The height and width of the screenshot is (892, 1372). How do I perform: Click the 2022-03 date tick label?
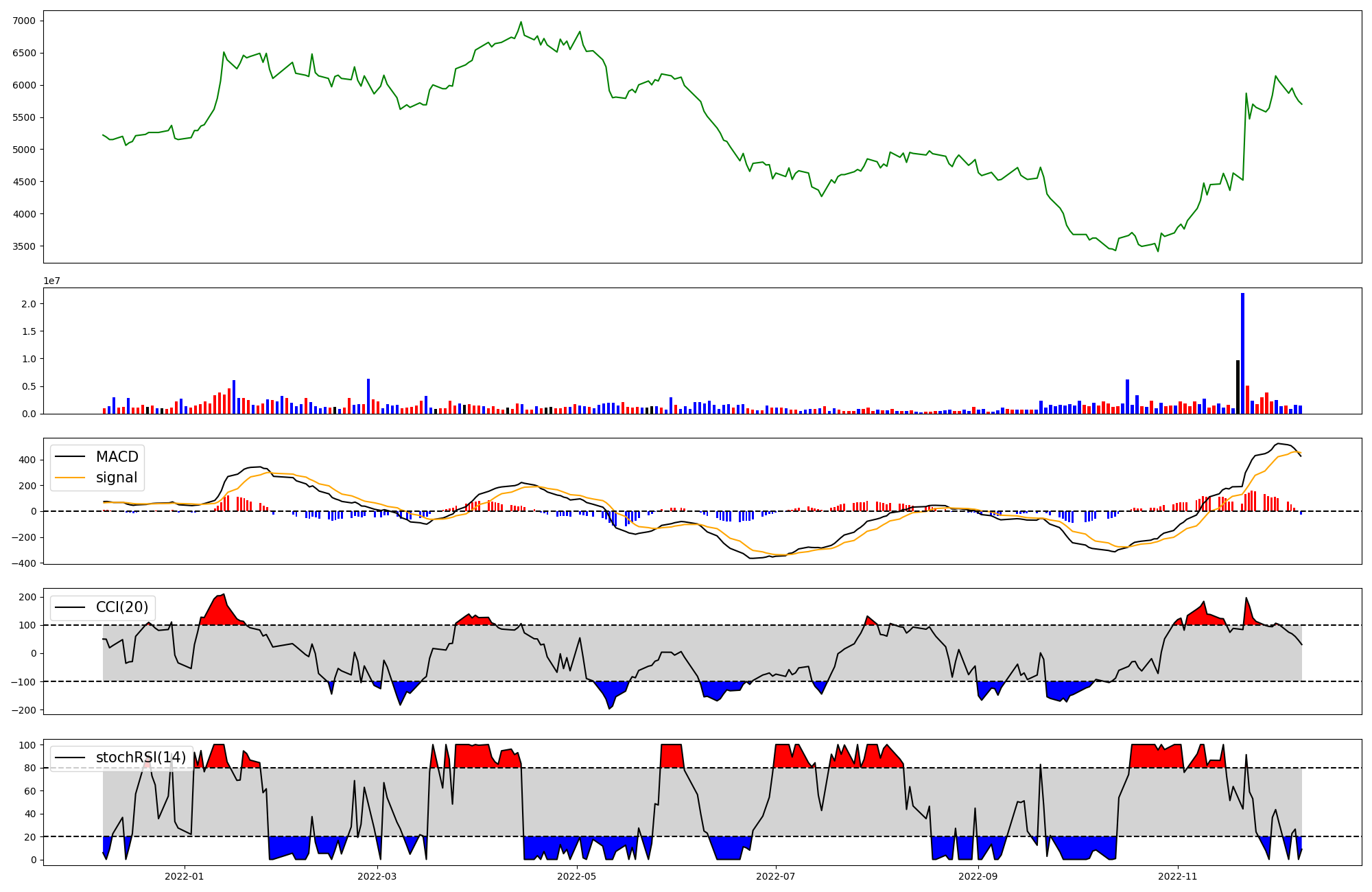tap(378, 876)
